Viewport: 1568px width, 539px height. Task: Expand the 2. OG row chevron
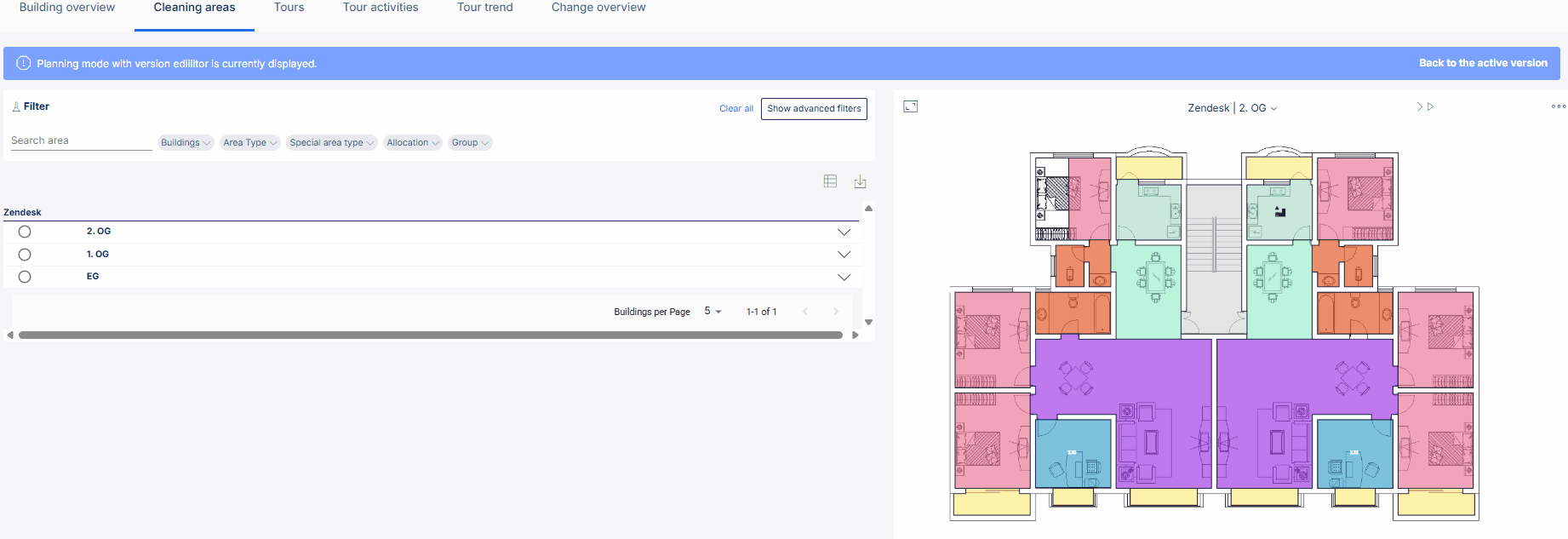[844, 232]
